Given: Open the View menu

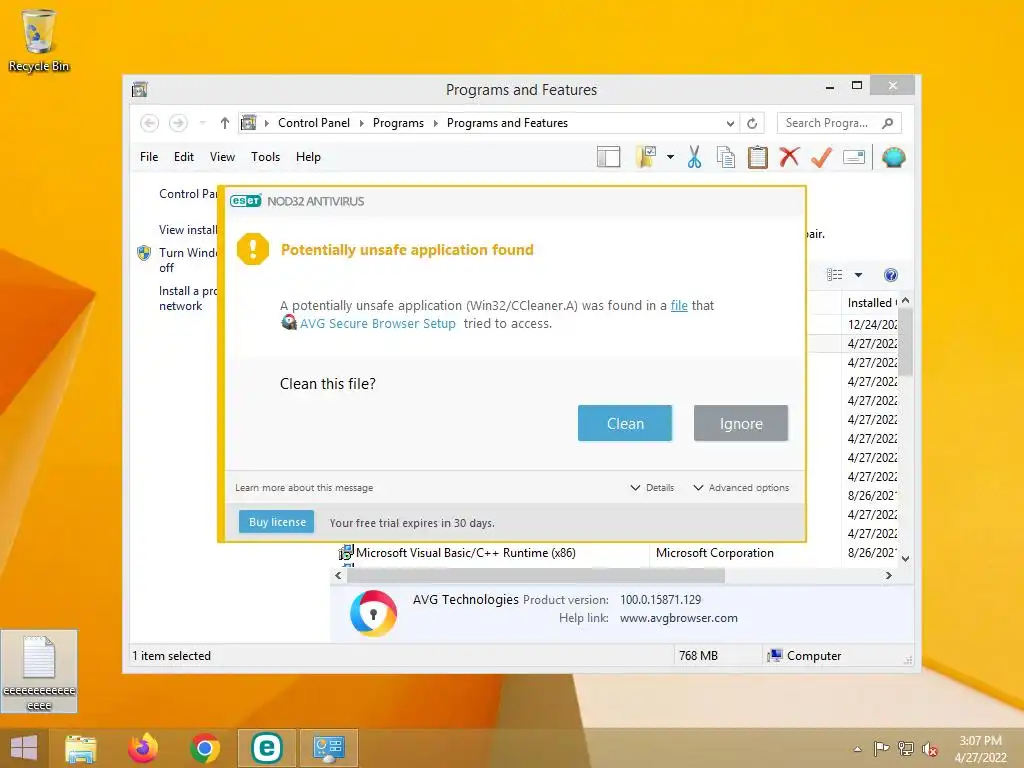Looking at the screenshot, I should point(222,157).
